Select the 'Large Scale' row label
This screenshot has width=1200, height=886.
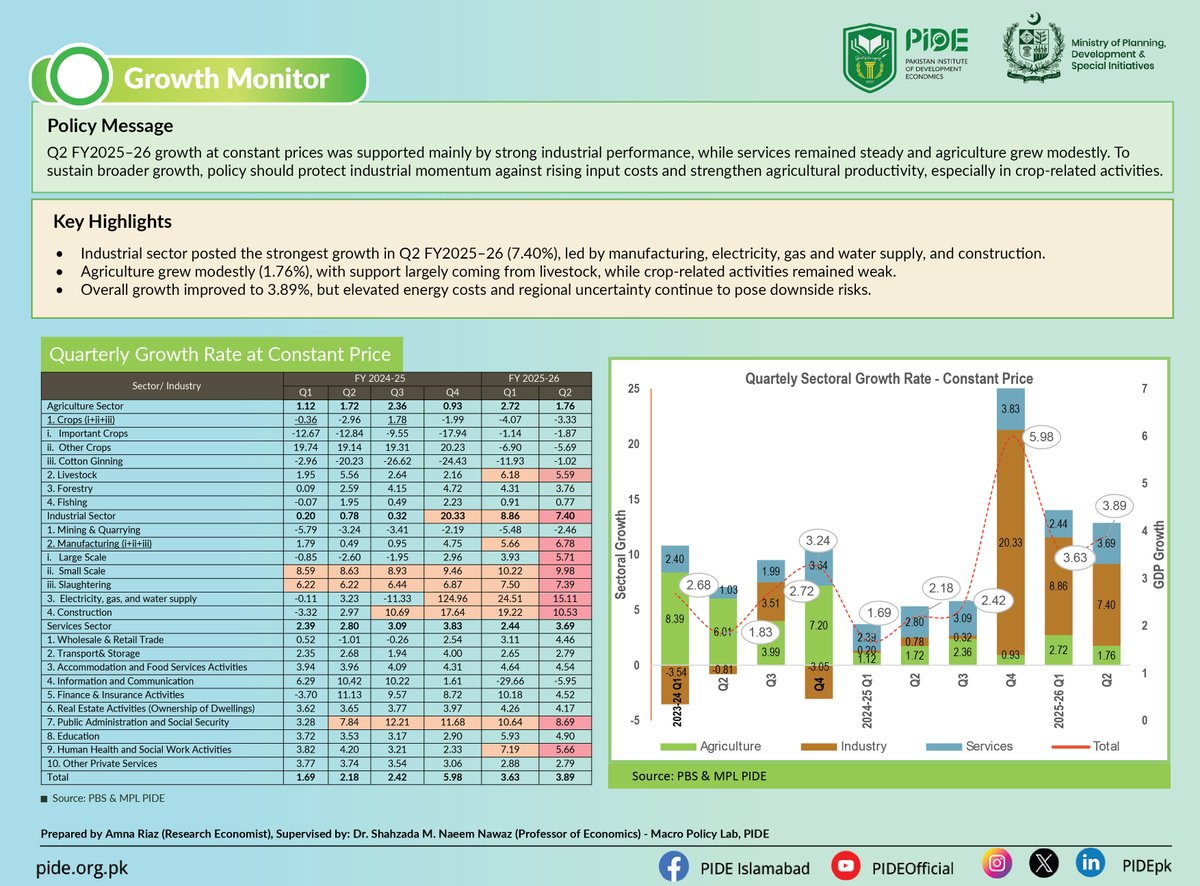point(79,557)
